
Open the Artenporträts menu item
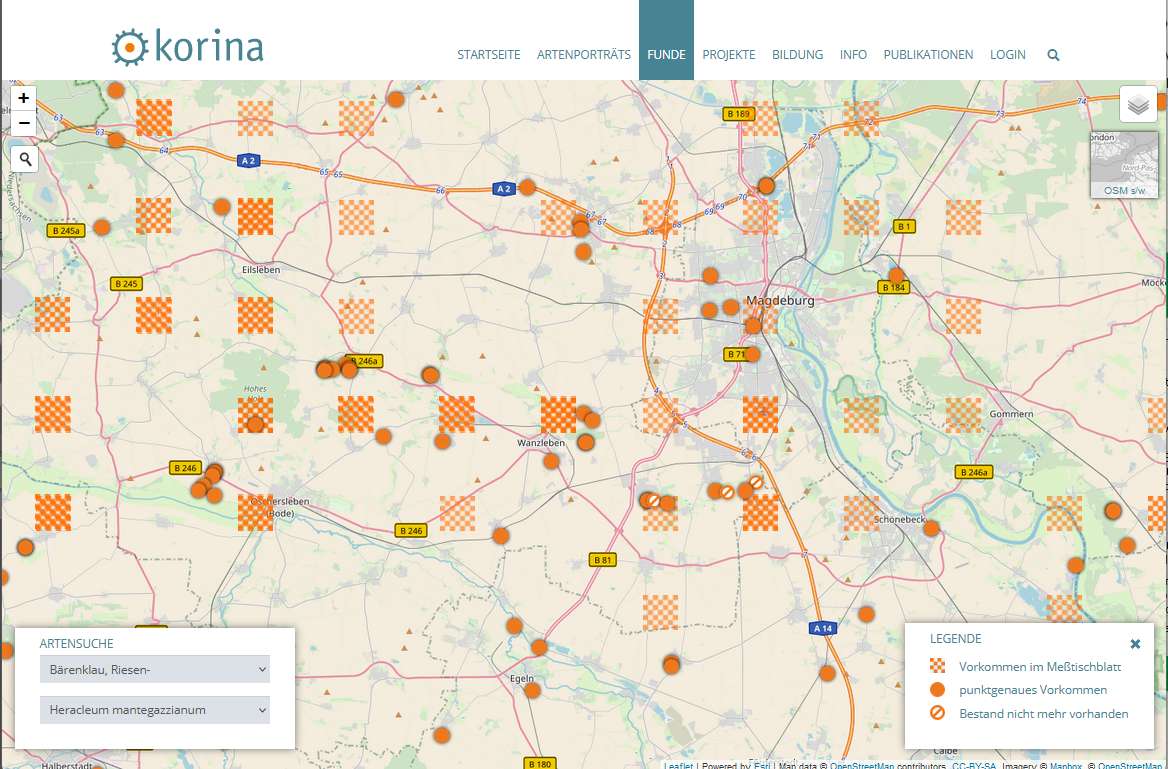point(584,55)
